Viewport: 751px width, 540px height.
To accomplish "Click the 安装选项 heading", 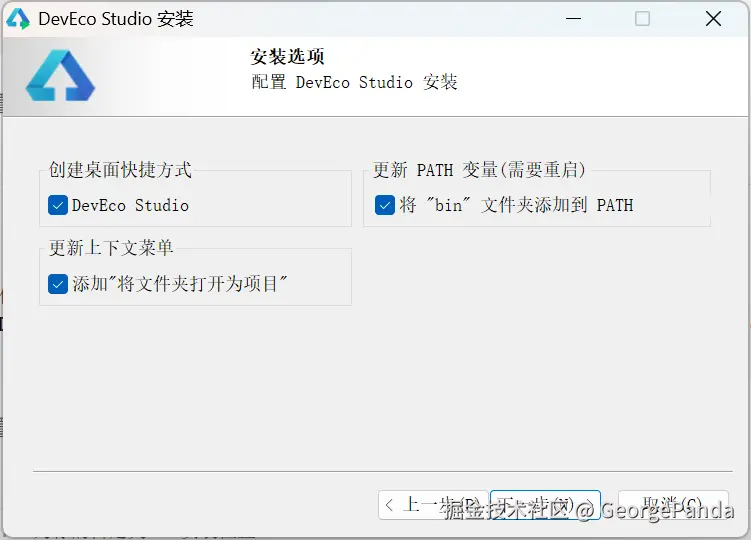I will pos(287,57).
